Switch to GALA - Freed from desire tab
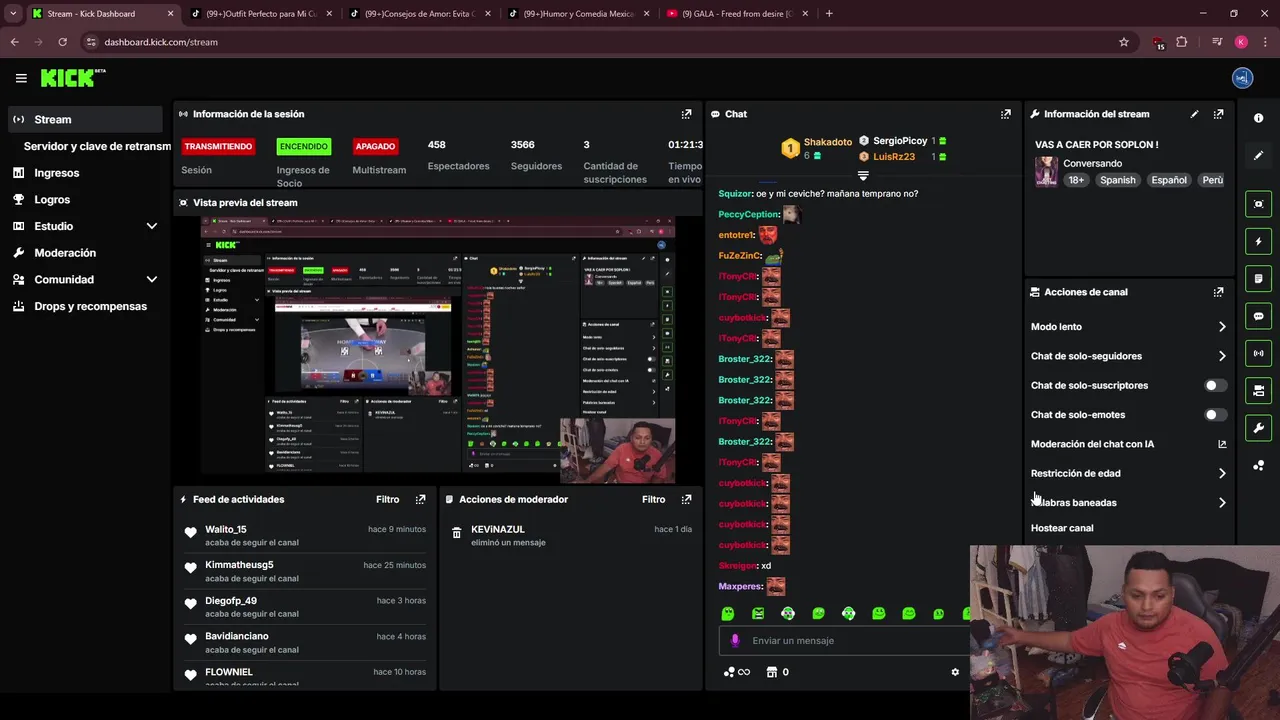This screenshot has width=1280, height=720. point(736,14)
